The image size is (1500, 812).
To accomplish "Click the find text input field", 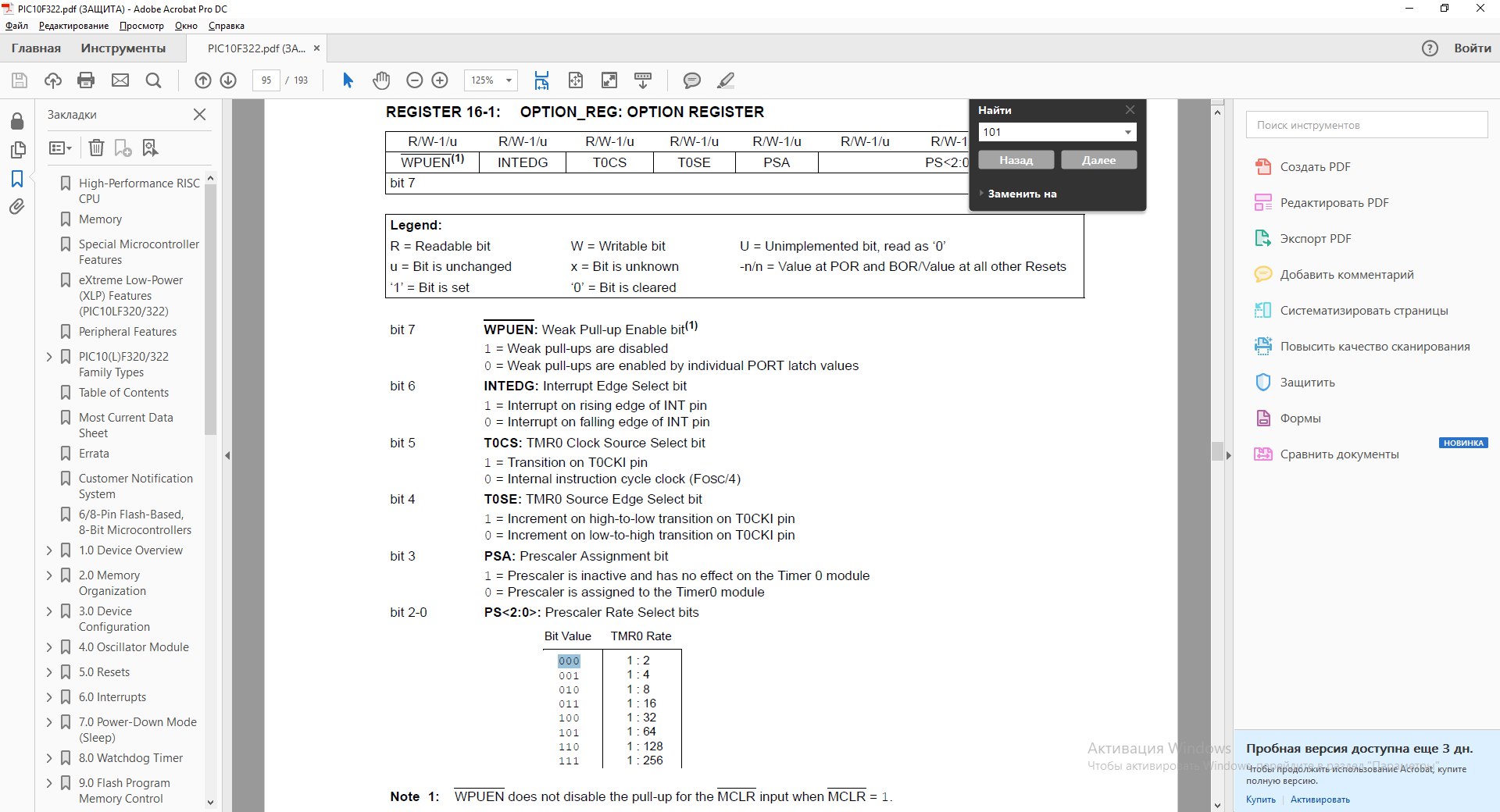I will coord(1050,133).
